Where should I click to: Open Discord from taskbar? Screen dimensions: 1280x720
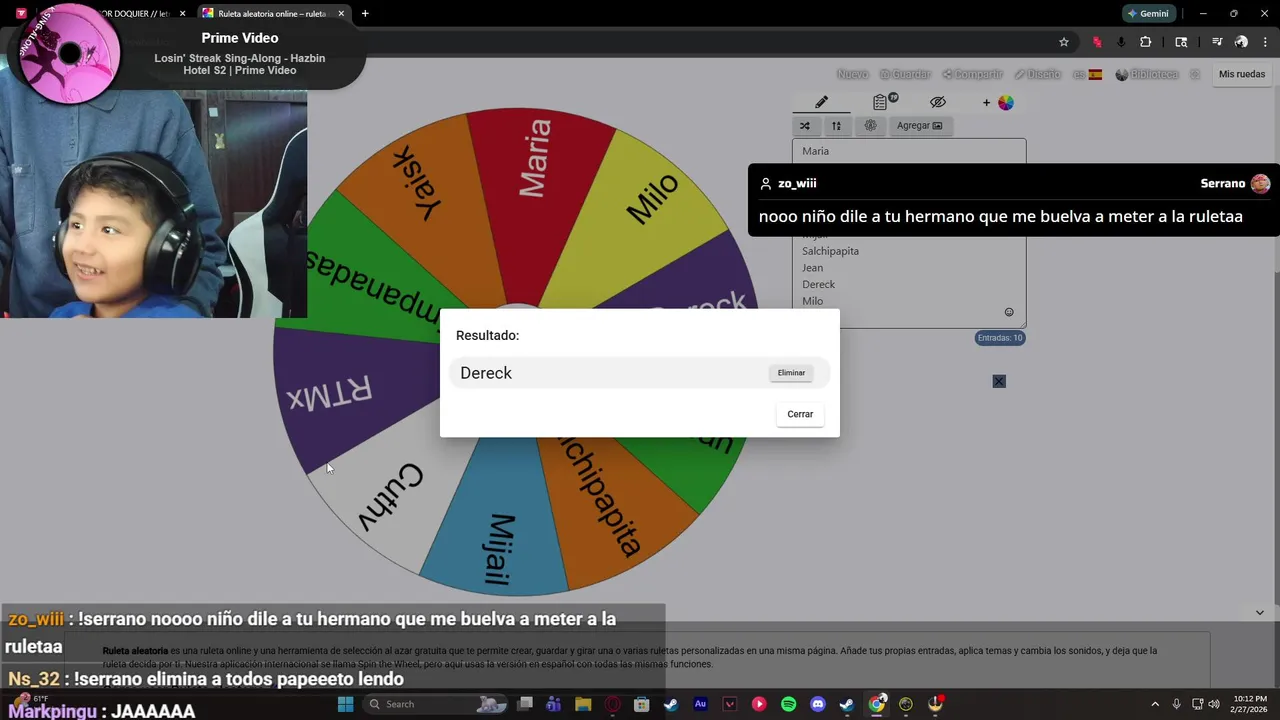[x=818, y=704]
